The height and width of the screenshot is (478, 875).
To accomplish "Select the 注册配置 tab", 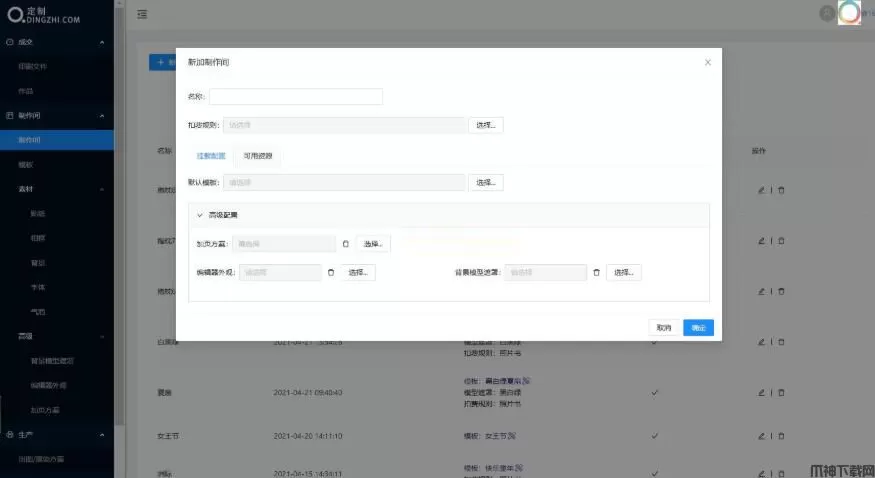I will click(x=211, y=157).
